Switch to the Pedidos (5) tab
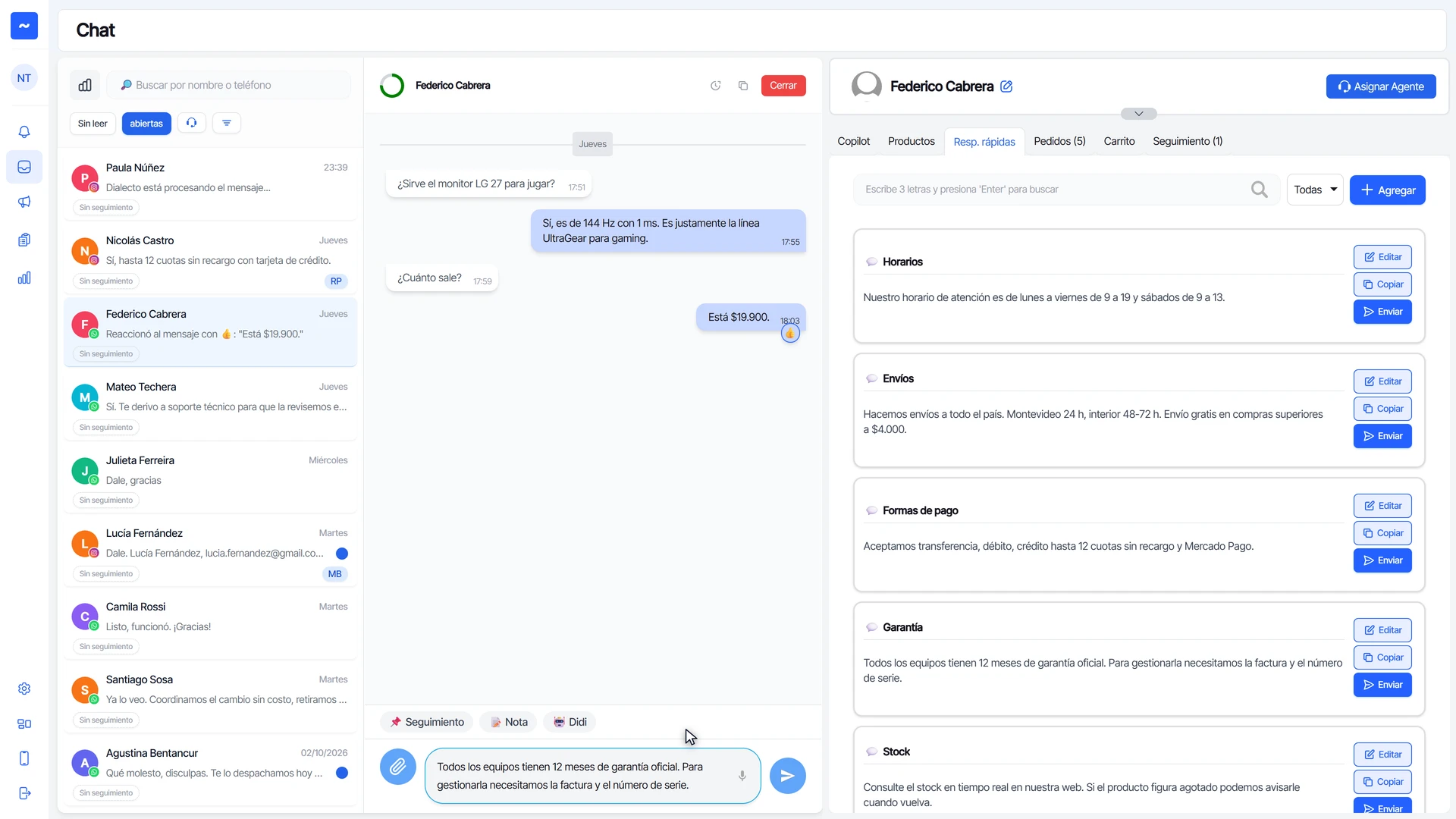 [1059, 141]
